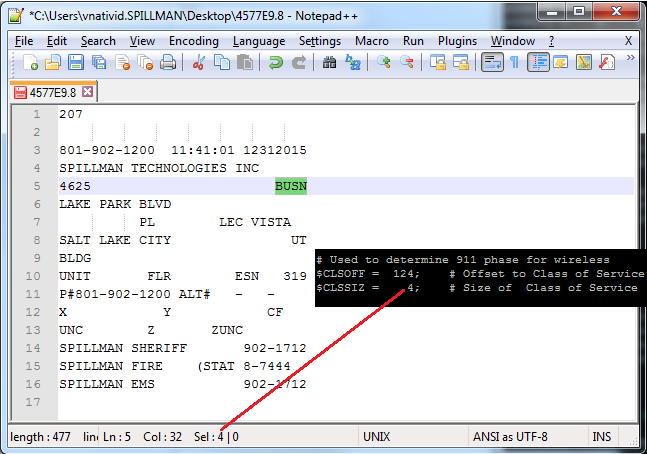Open the Plugins menu

(x=457, y=41)
